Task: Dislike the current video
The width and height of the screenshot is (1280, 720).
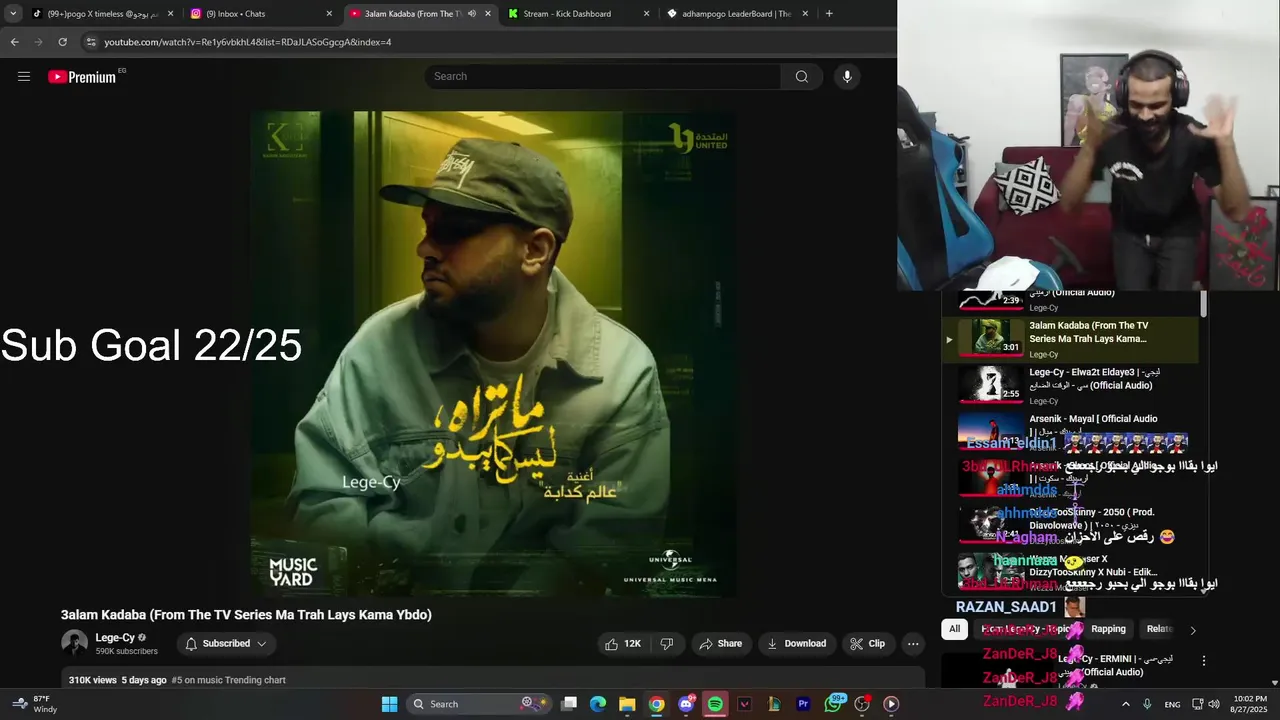Action: [666, 644]
